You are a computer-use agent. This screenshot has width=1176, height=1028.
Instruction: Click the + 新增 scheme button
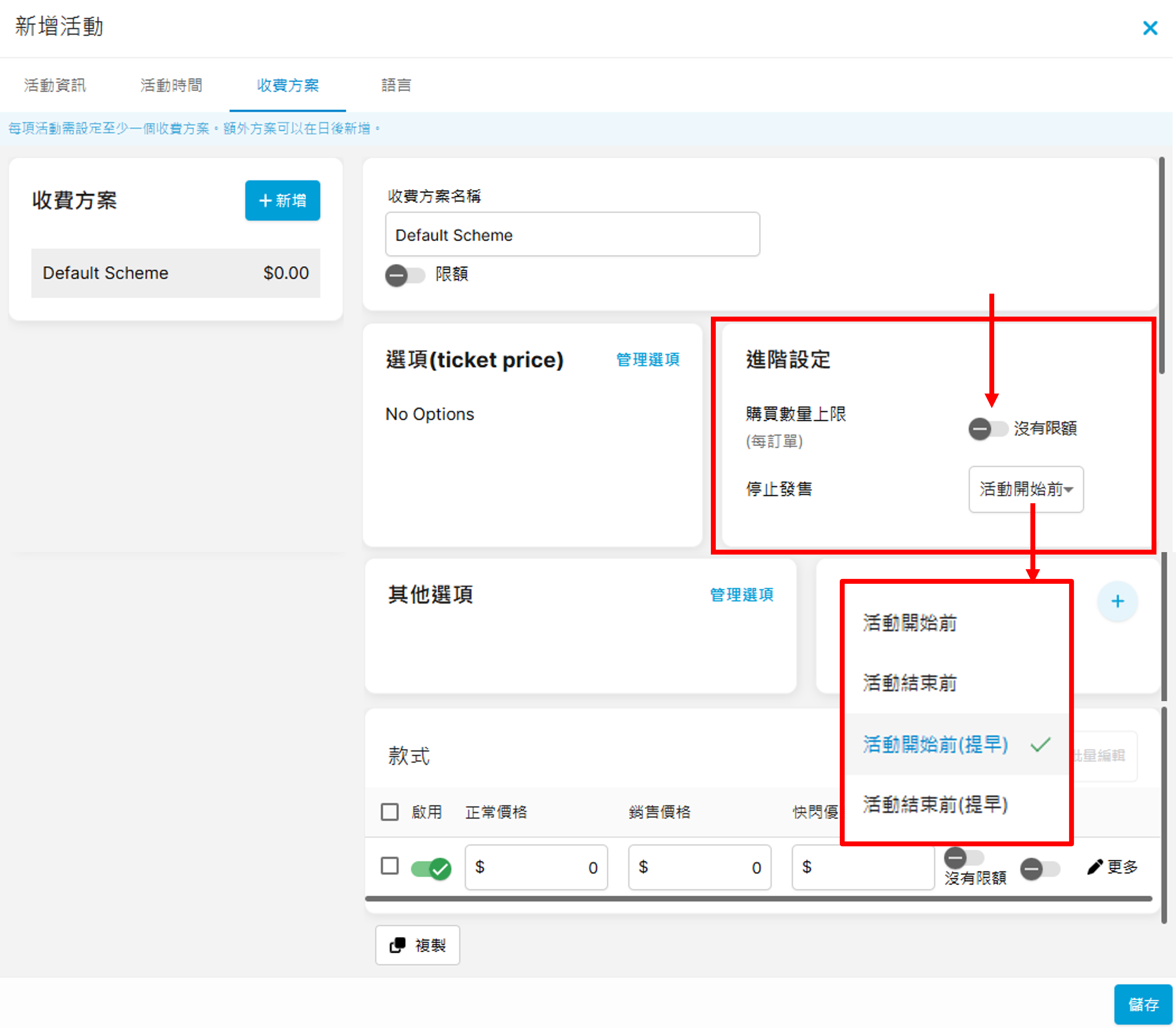282,200
